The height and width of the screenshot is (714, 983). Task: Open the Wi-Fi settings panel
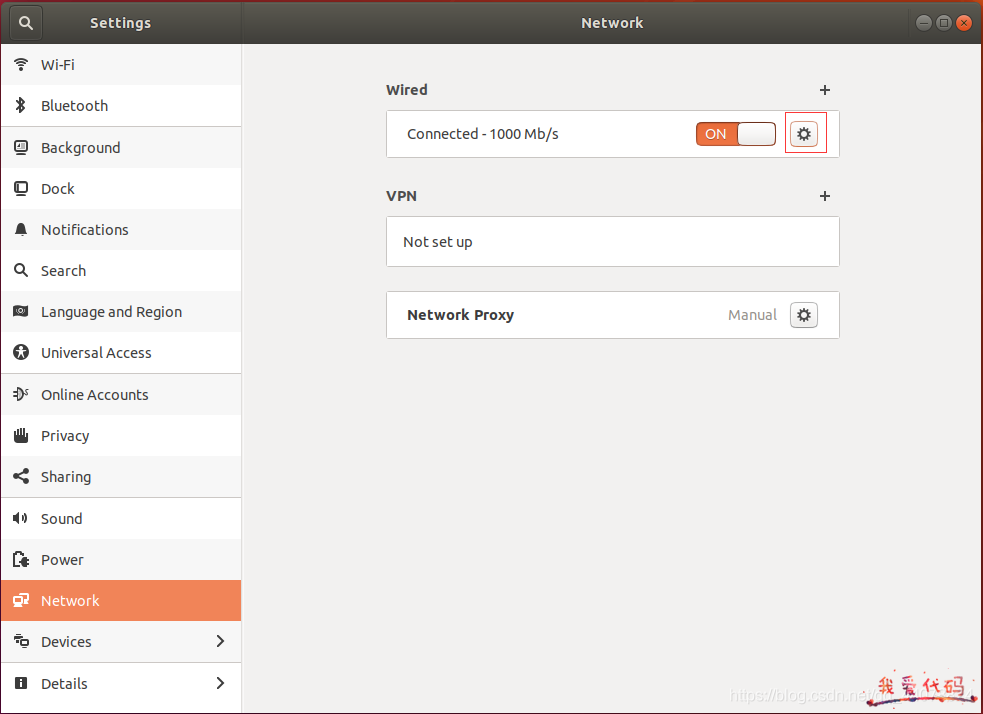click(121, 65)
